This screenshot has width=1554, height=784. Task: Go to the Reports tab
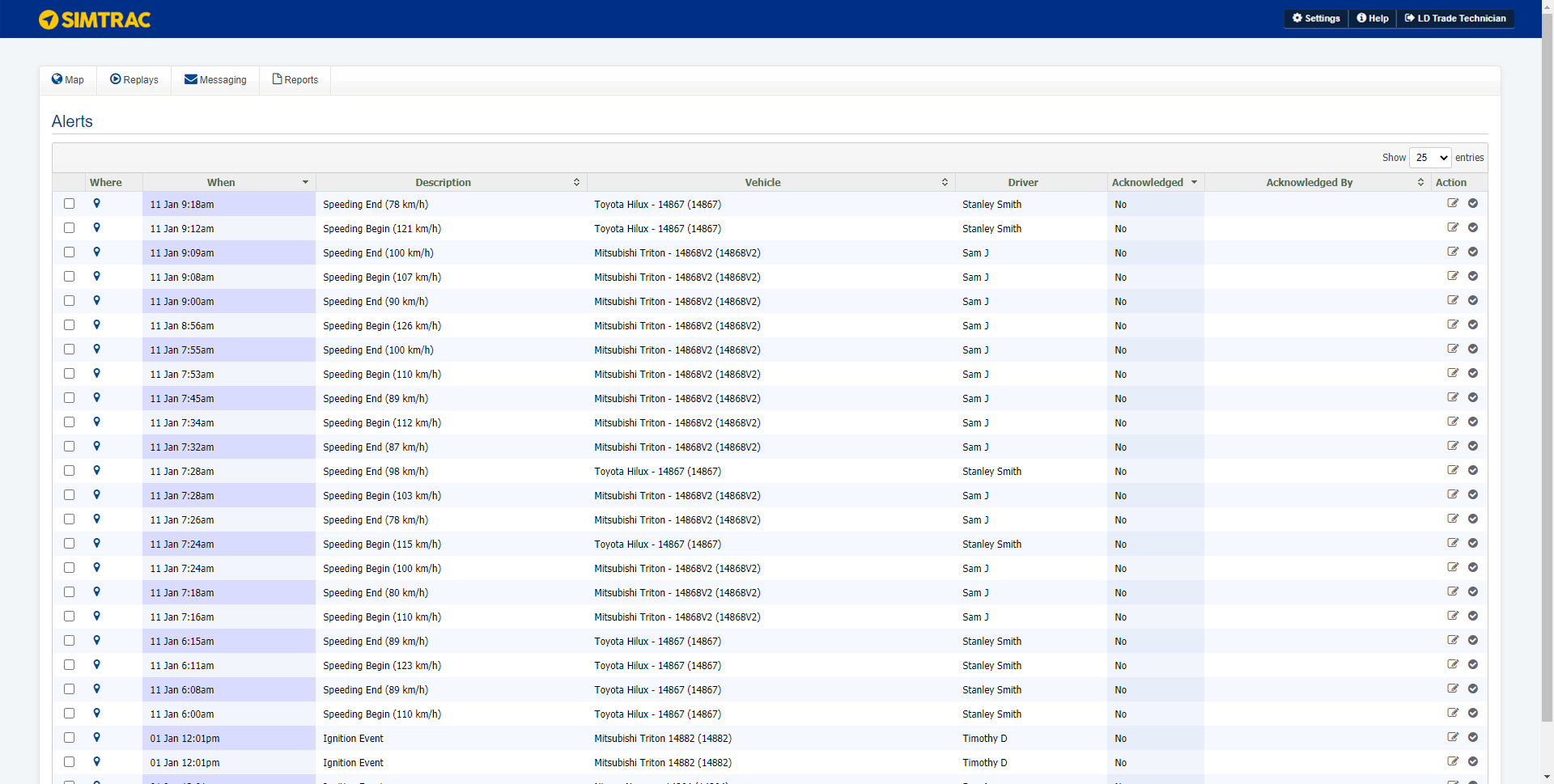295,80
